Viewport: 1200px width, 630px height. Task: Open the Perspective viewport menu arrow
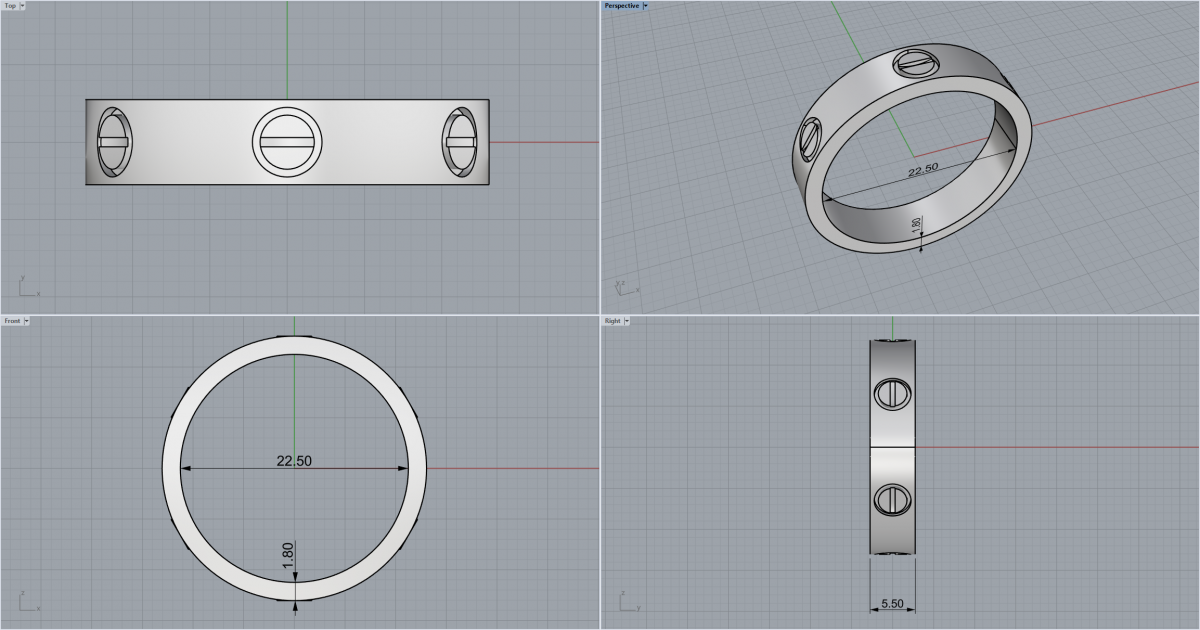pos(646,6)
